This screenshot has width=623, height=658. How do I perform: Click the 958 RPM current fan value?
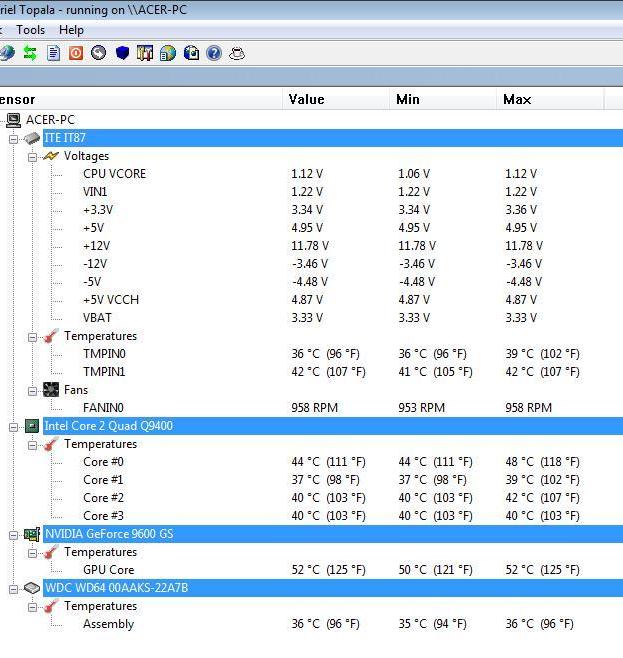pyautogui.click(x=315, y=408)
